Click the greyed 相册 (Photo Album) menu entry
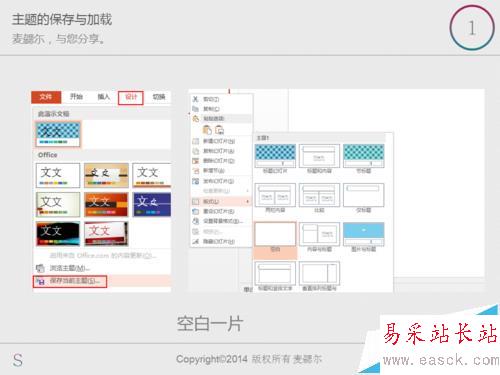 click(x=221, y=231)
